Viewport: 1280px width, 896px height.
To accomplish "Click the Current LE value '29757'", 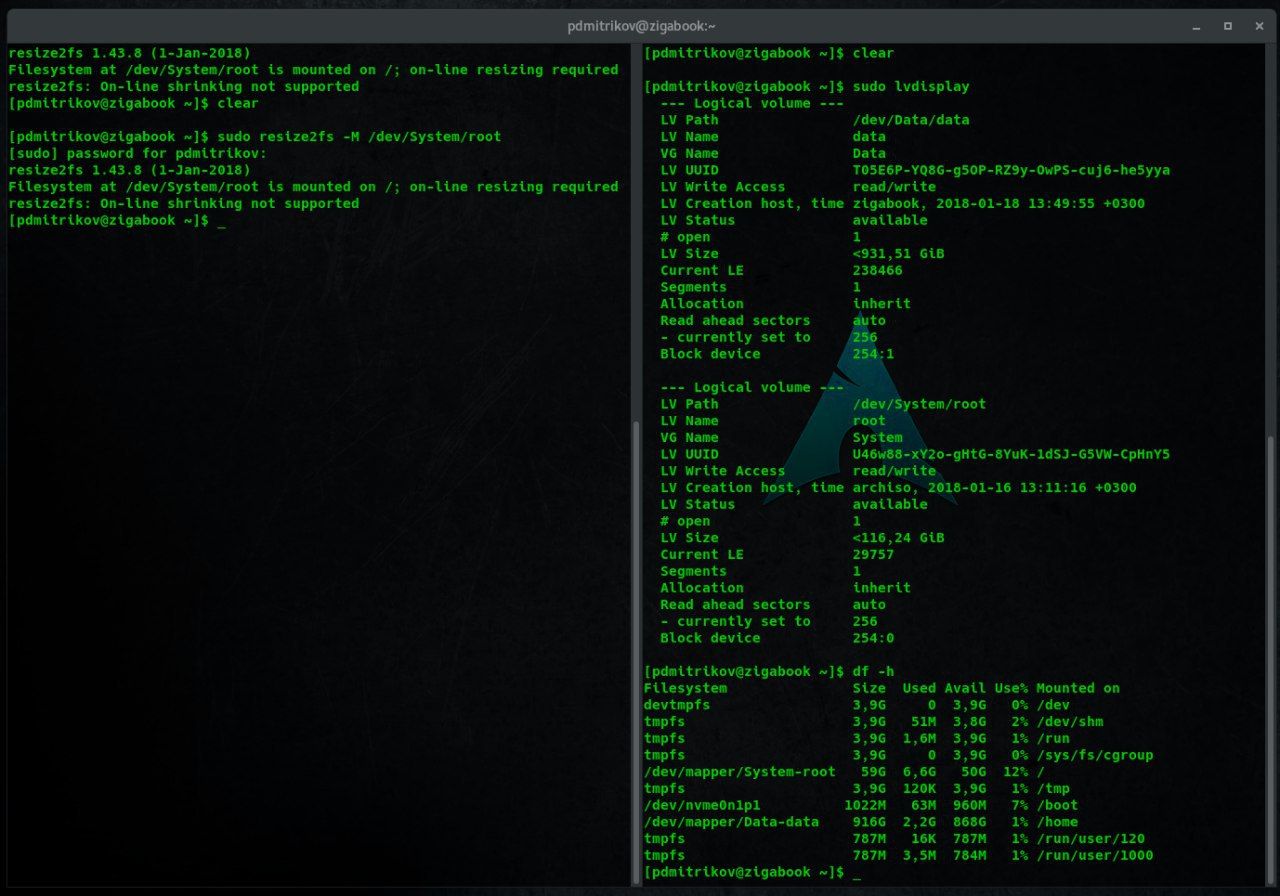I will pos(873,555).
